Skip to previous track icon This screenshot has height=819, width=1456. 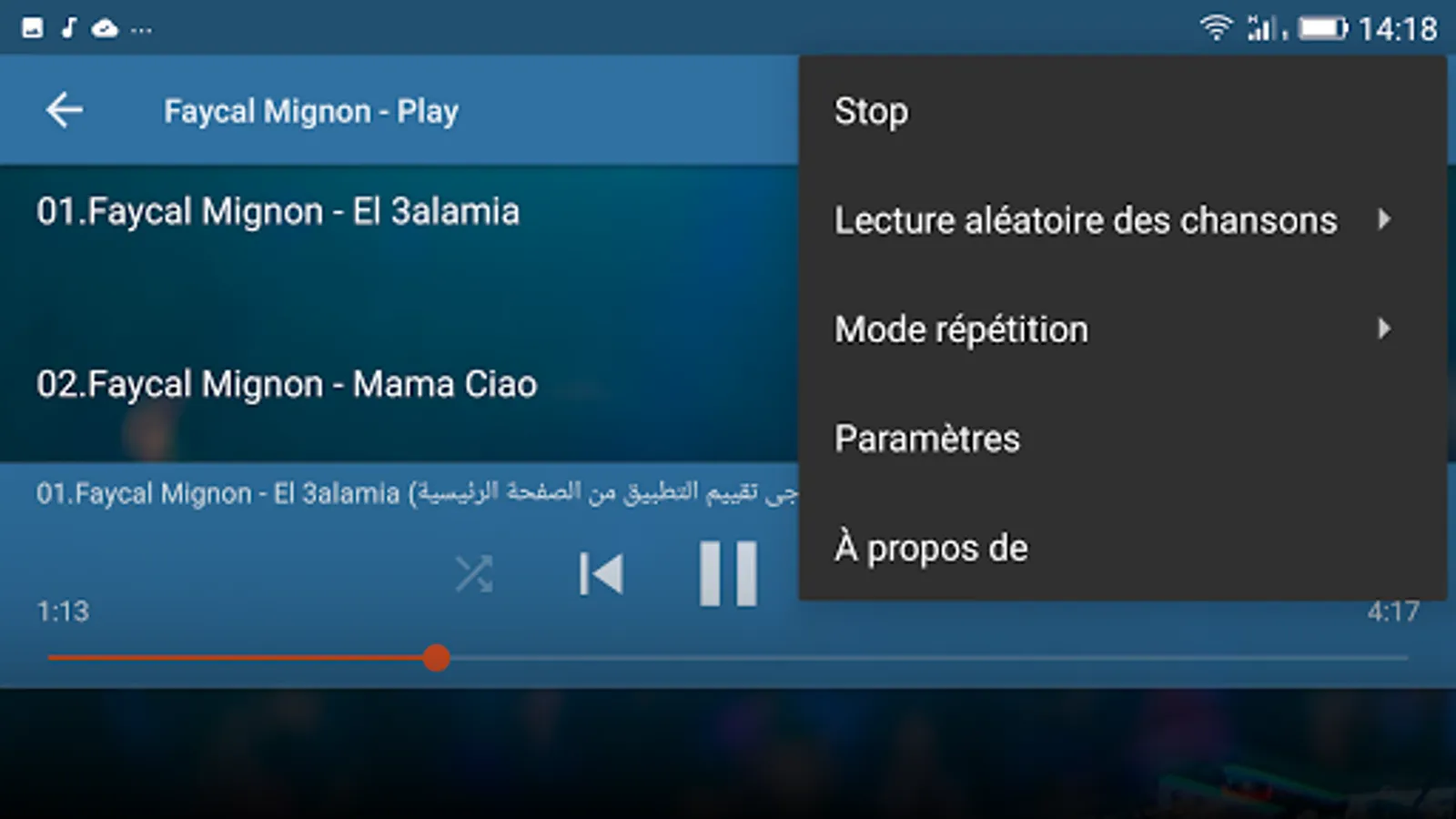602,574
